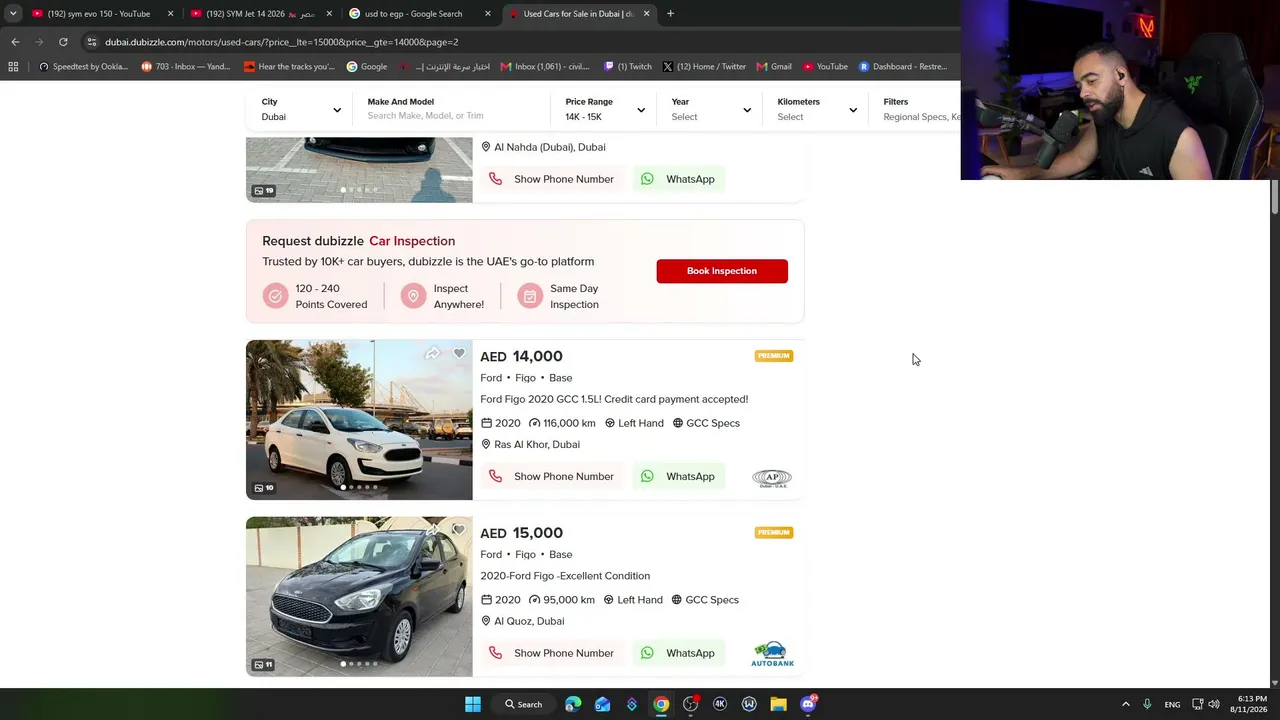1280x720 pixels.
Task: Click the Chrome icon in the taskbar
Action: tap(661, 704)
